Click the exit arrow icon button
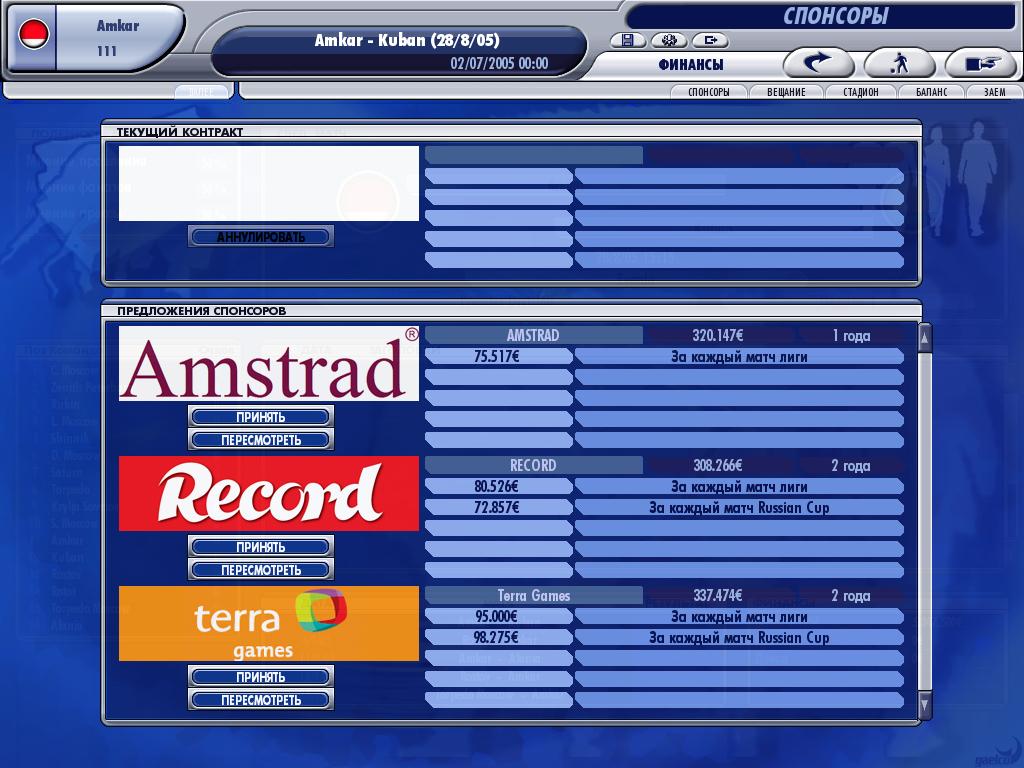The image size is (1024, 768). (711, 40)
